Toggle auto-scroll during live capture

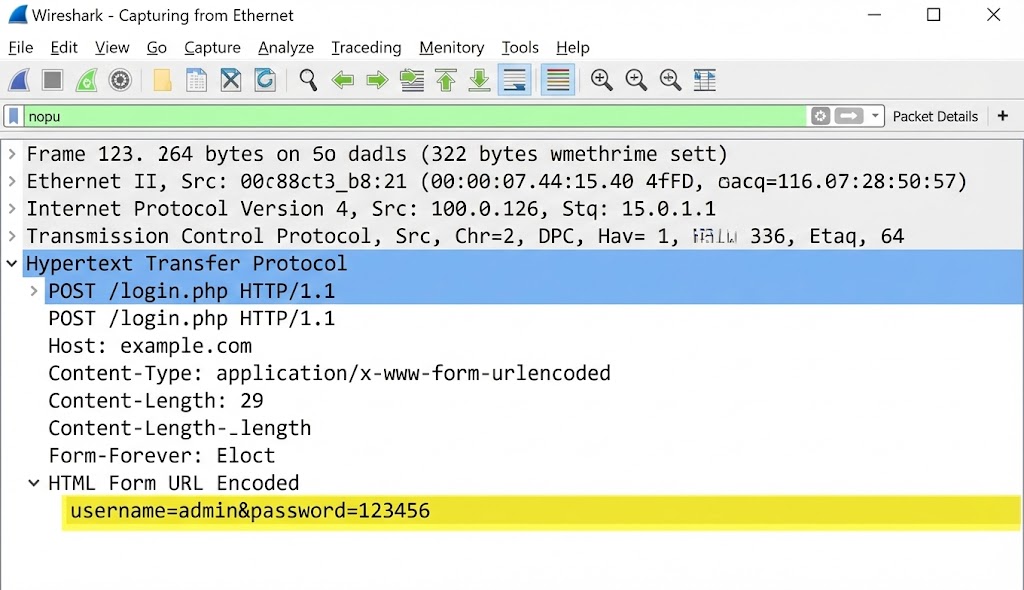pyautogui.click(x=514, y=80)
